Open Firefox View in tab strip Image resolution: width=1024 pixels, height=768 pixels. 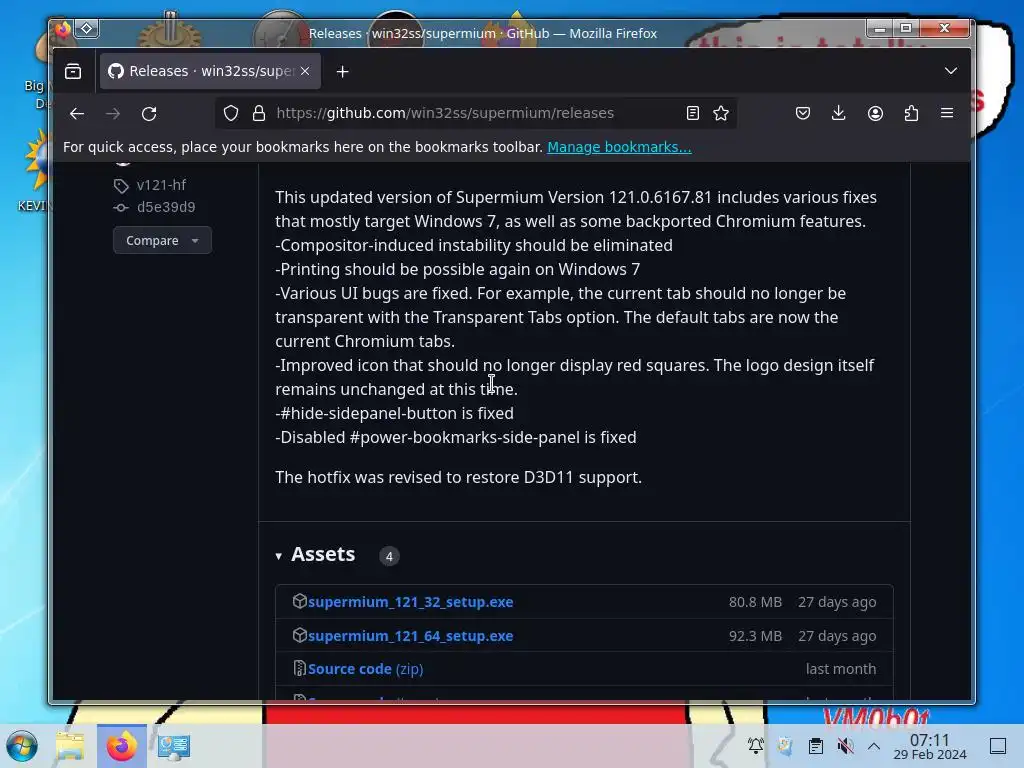[73, 71]
